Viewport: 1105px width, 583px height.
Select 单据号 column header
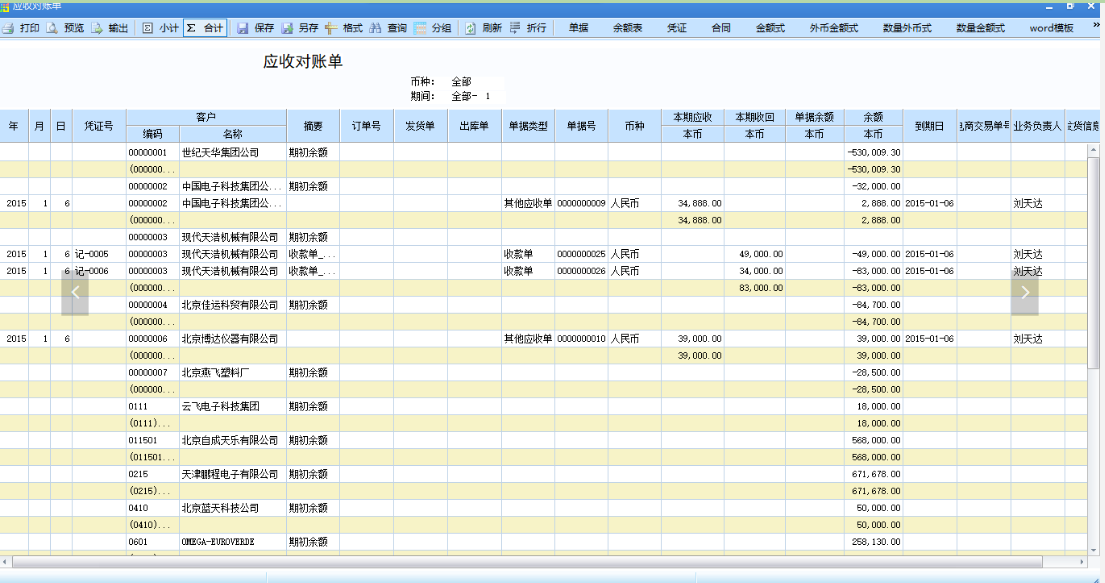[x=581, y=126]
